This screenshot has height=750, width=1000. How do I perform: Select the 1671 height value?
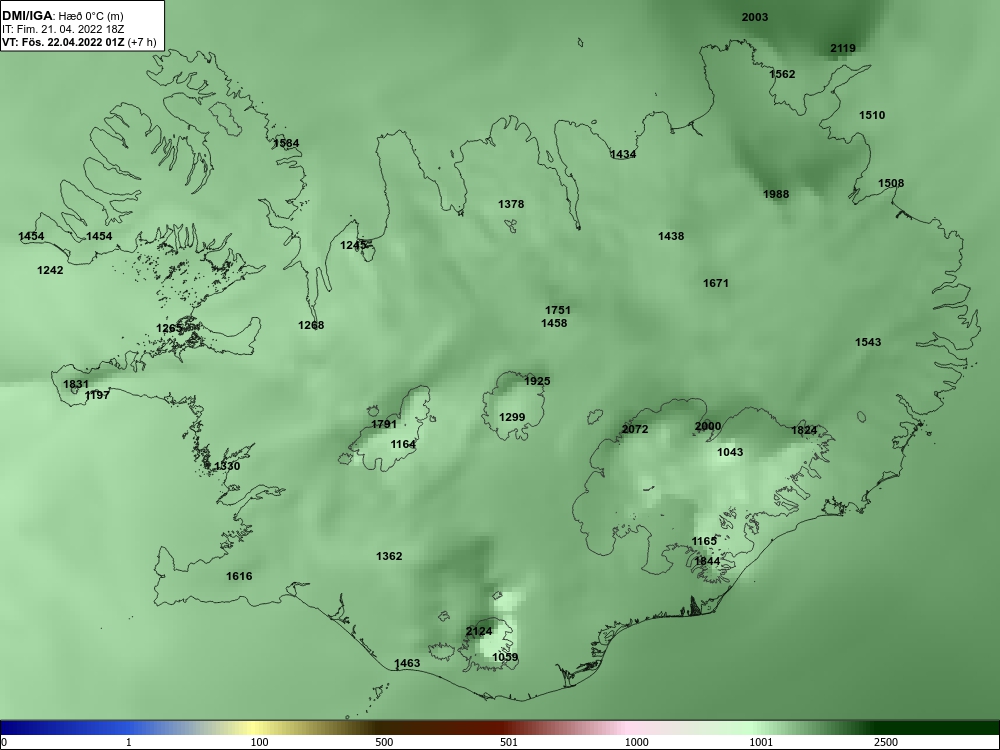click(716, 283)
